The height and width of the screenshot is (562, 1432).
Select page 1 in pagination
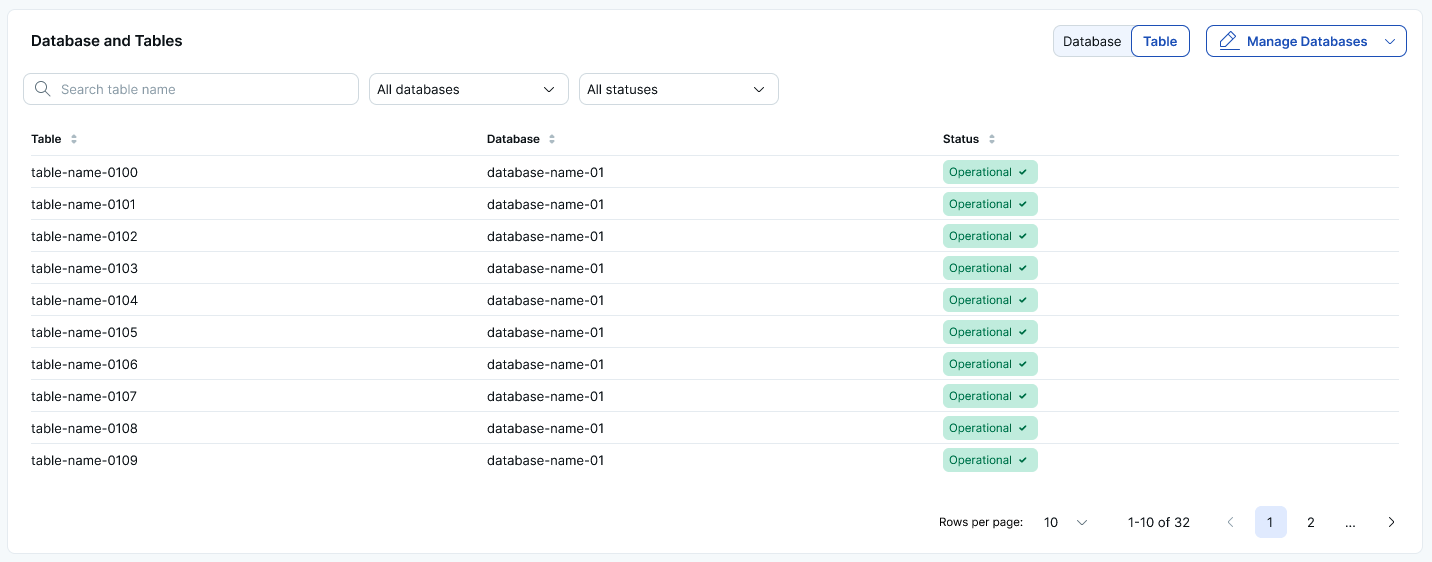(1270, 522)
